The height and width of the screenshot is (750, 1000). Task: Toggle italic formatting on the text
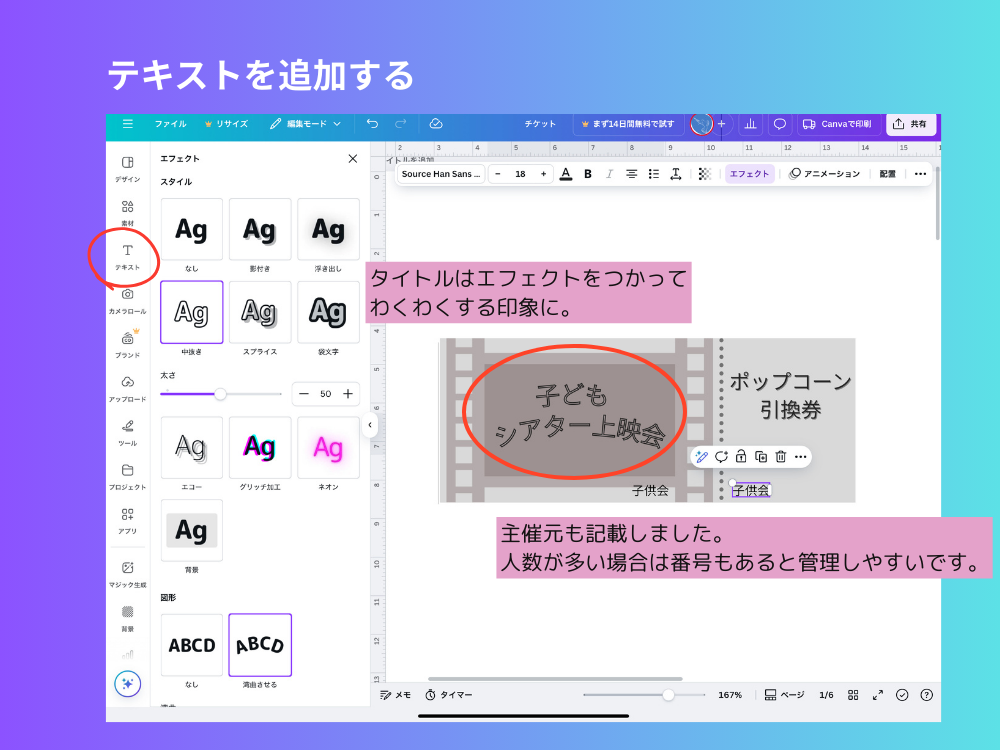[x=611, y=173]
